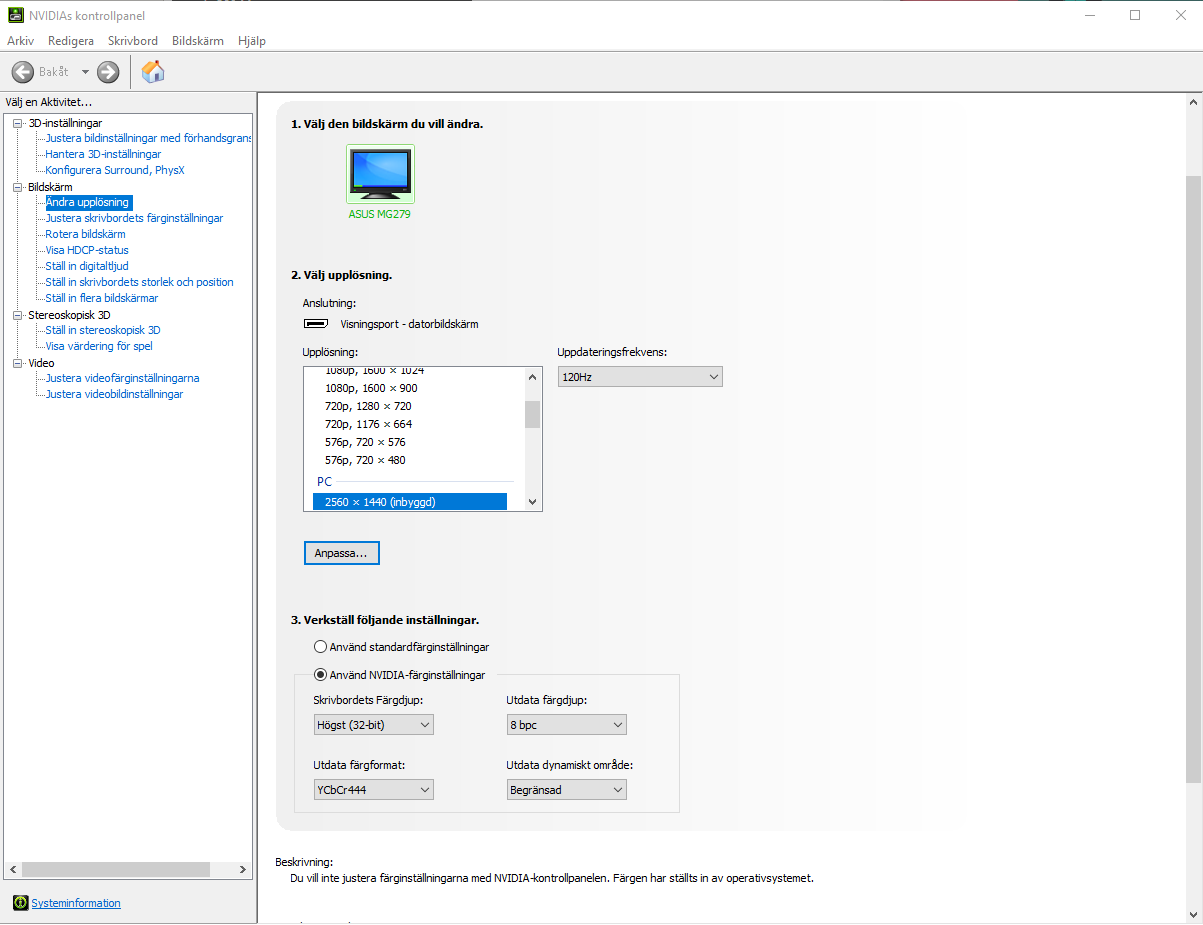The width and height of the screenshot is (1203, 925).
Task: Click resolution list scroll down arrow
Action: [x=533, y=502]
